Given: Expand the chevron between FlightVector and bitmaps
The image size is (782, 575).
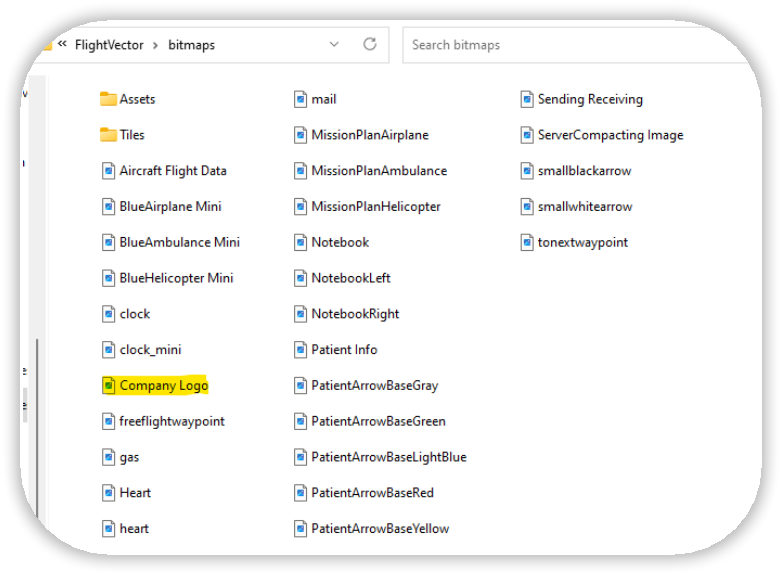Looking at the screenshot, I should pos(153,45).
